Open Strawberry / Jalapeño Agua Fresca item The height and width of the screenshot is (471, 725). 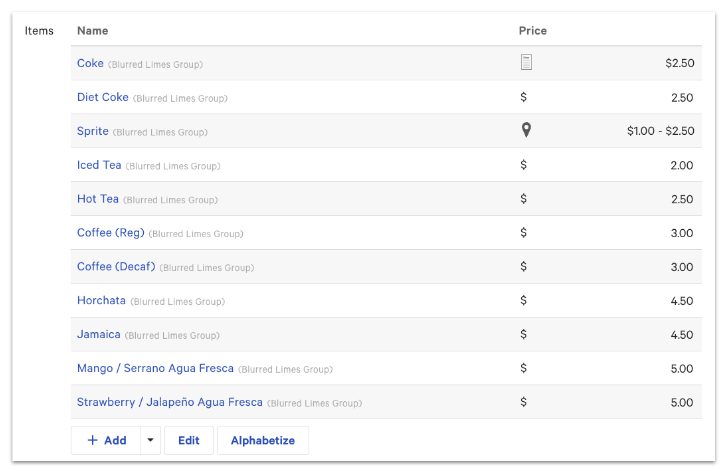click(169, 402)
